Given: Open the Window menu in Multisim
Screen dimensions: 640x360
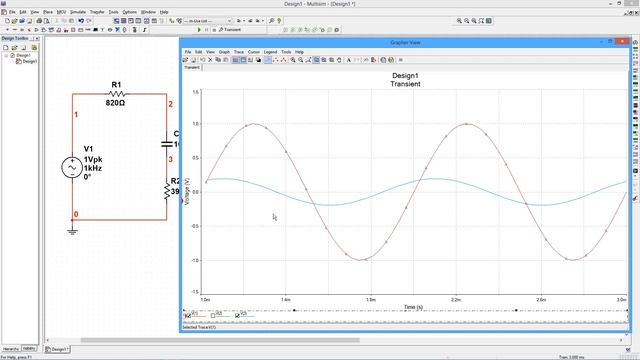Looking at the screenshot, I should 148,12.
